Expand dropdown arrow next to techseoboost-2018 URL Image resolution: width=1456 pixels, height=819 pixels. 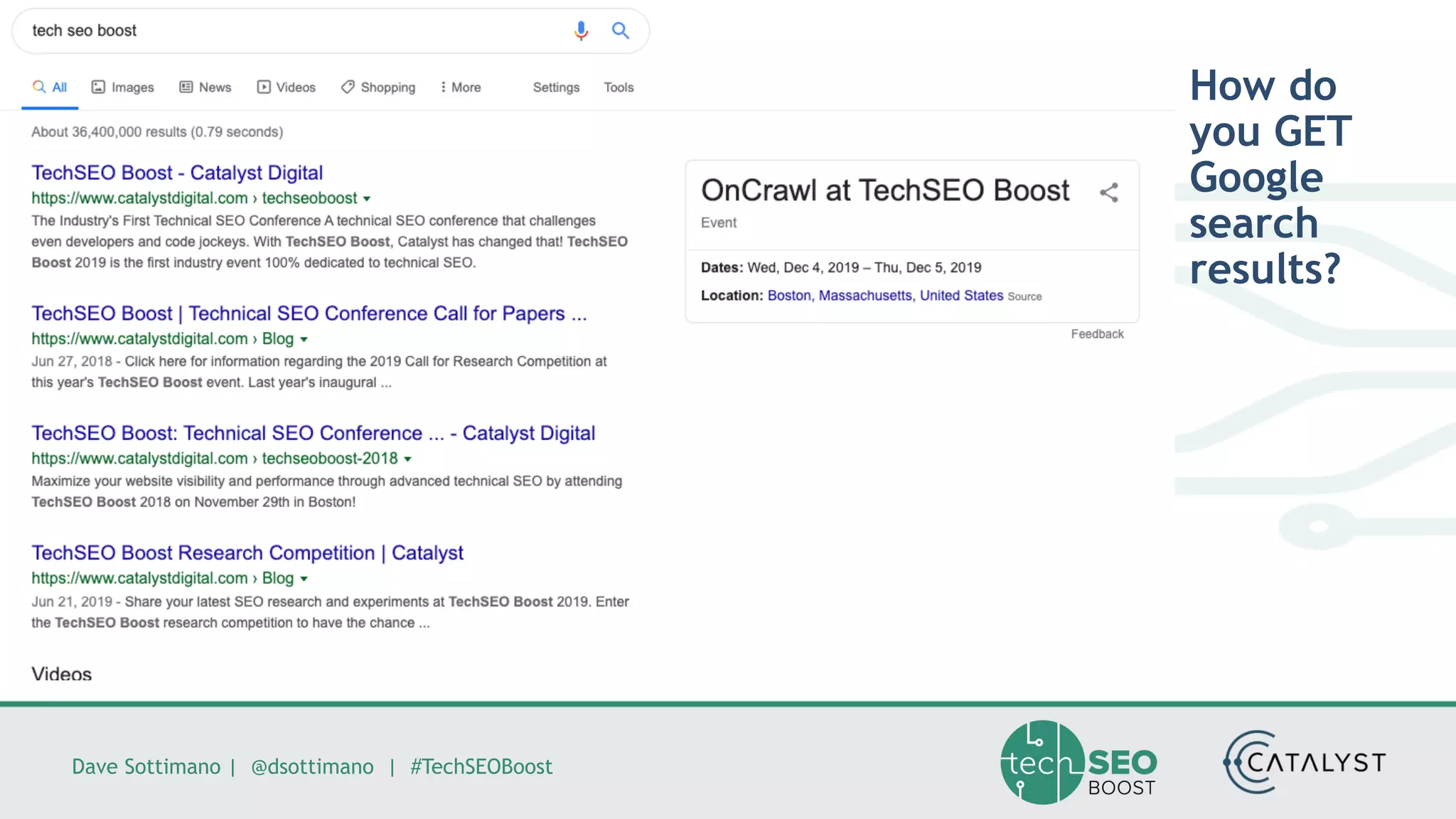(x=407, y=459)
